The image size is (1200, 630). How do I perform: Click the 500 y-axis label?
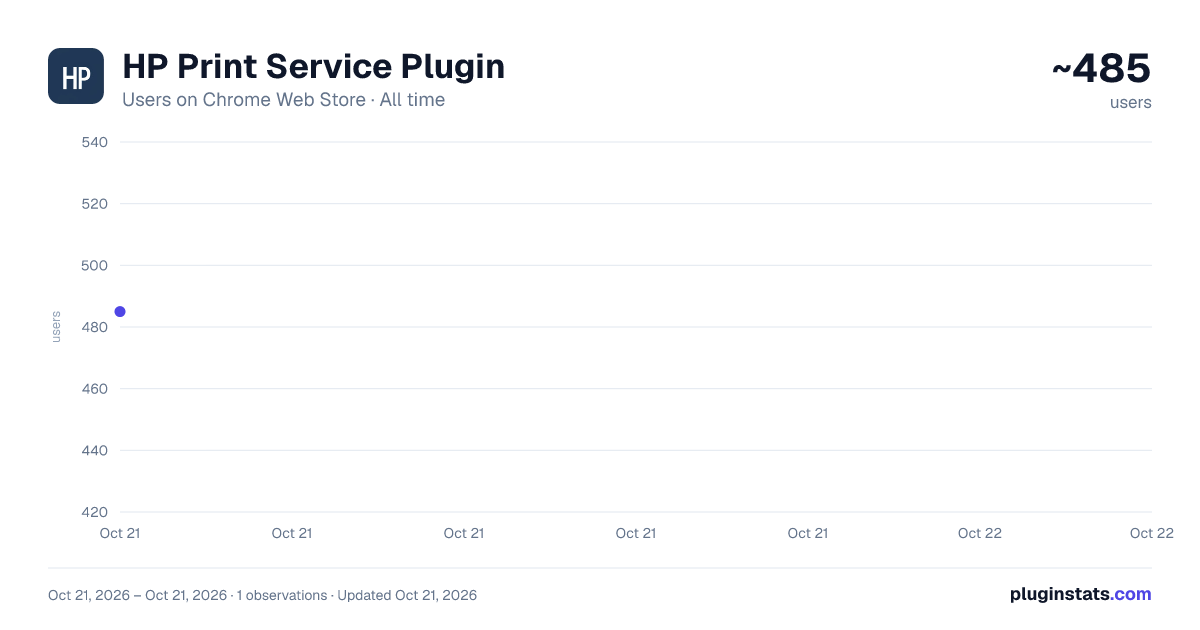pos(94,265)
